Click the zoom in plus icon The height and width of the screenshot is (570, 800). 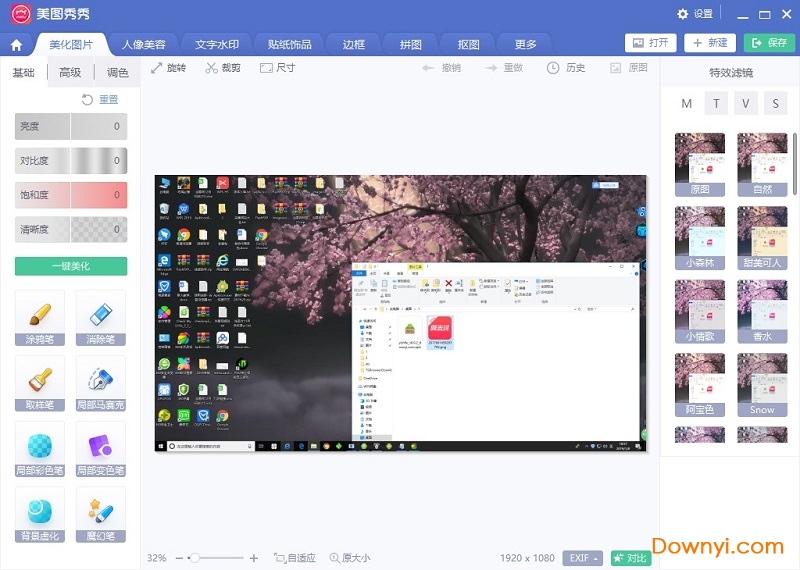point(254,558)
